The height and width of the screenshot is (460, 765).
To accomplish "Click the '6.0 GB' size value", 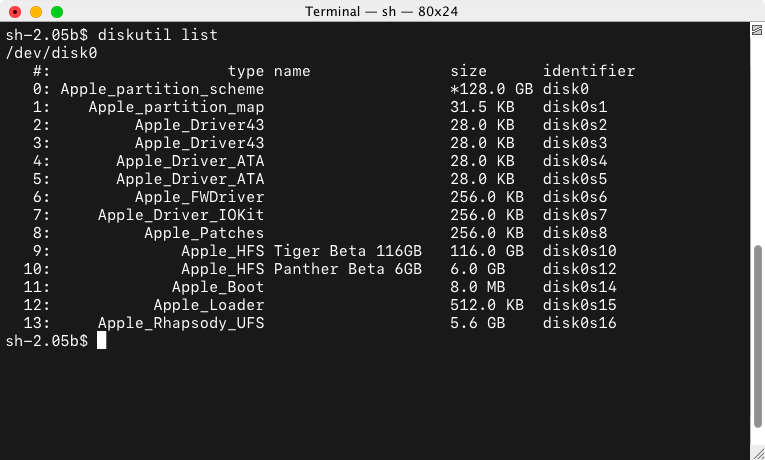I will tap(478, 269).
